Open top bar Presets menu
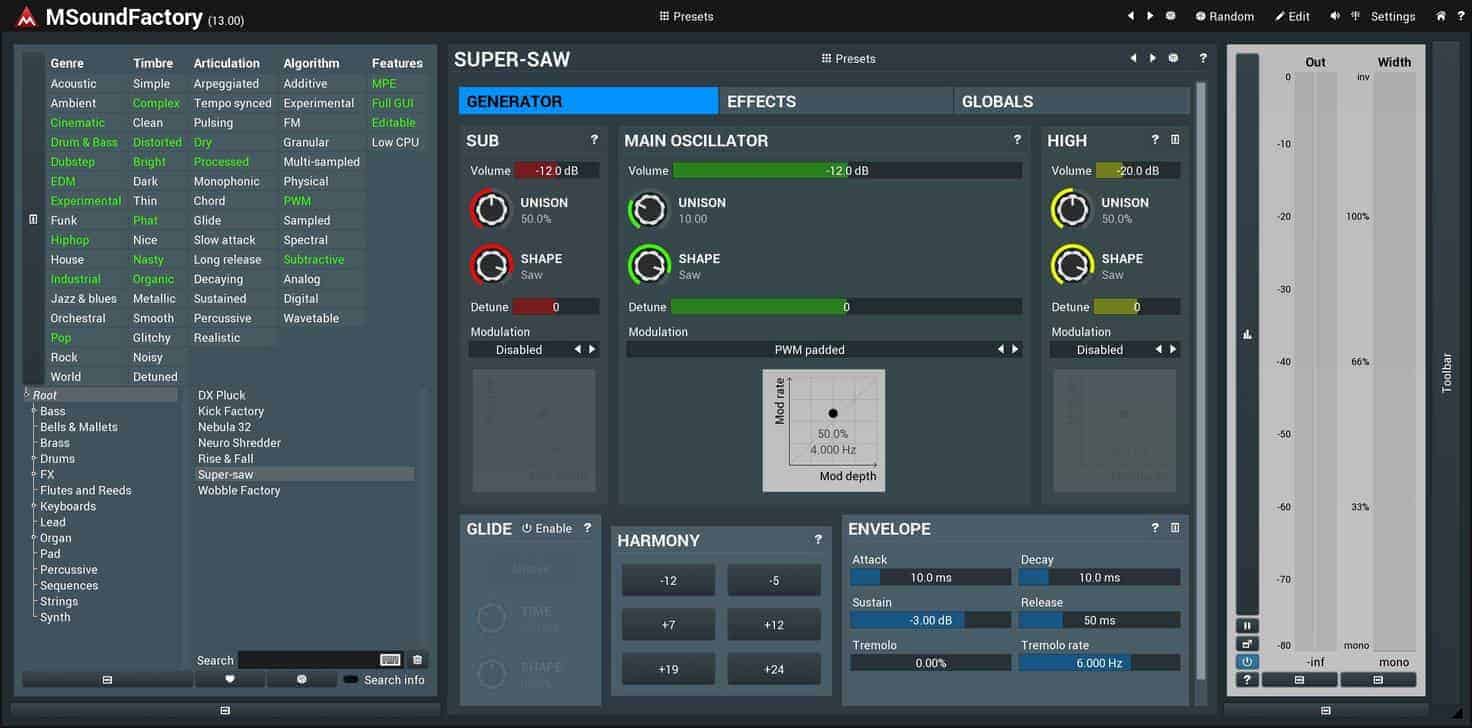The height and width of the screenshot is (728, 1472). click(x=686, y=16)
